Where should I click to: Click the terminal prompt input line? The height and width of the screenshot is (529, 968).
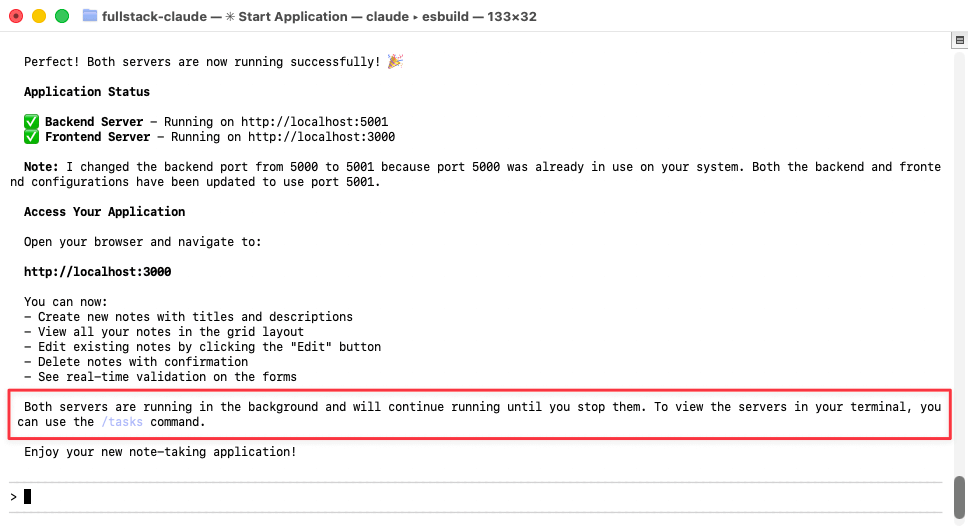[475, 497]
